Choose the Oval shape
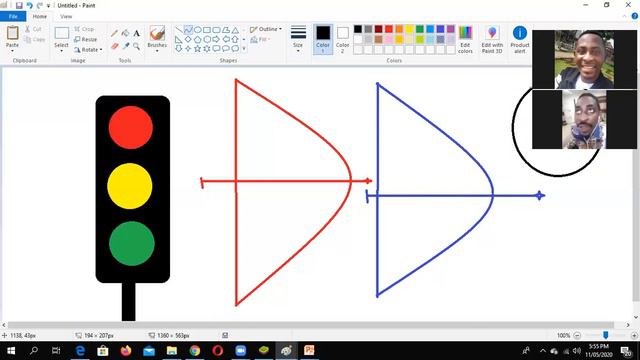This screenshot has height=360, width=640. click(x=198, y=30)
